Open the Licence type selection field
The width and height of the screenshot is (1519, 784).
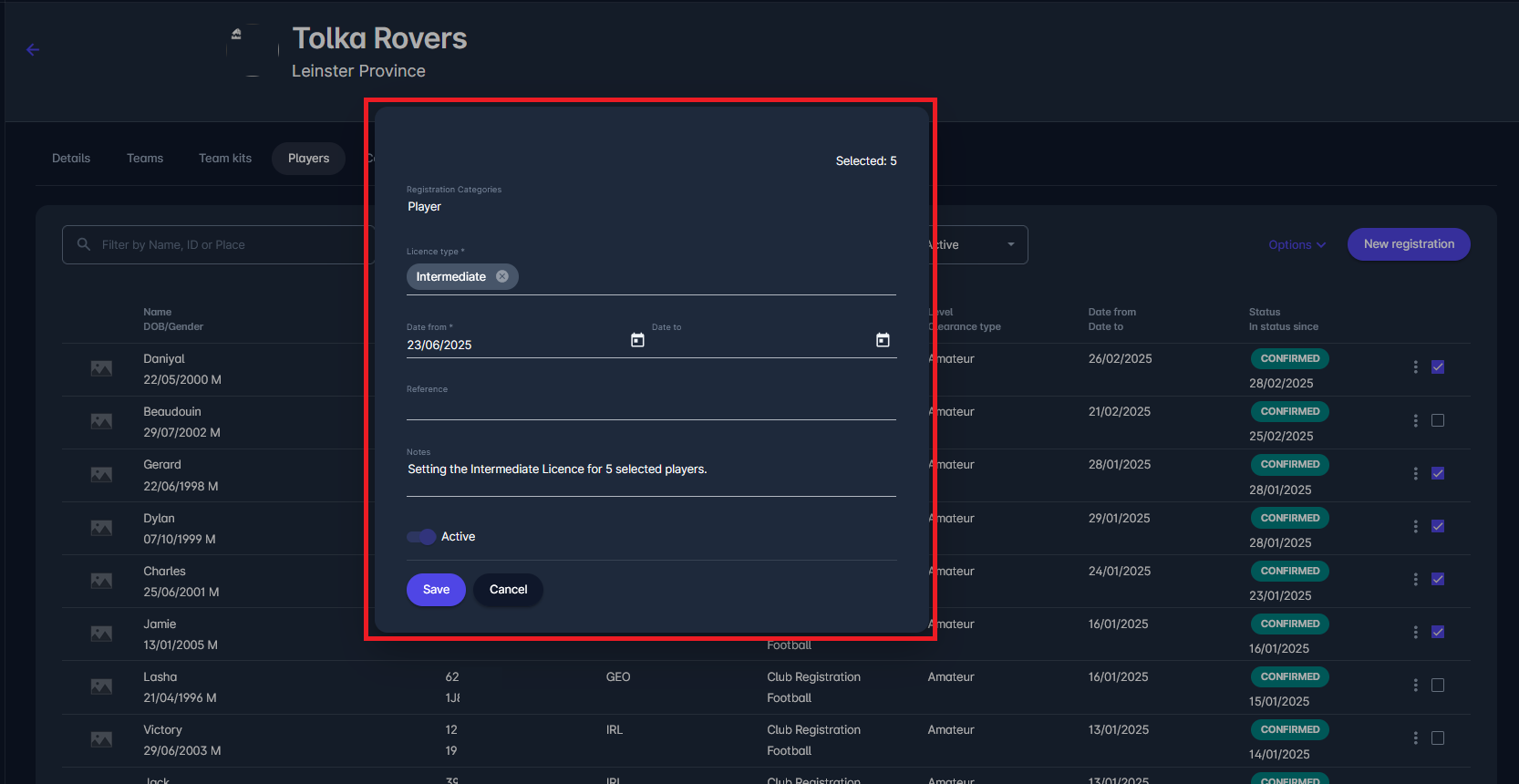click(x=702, y=277)
